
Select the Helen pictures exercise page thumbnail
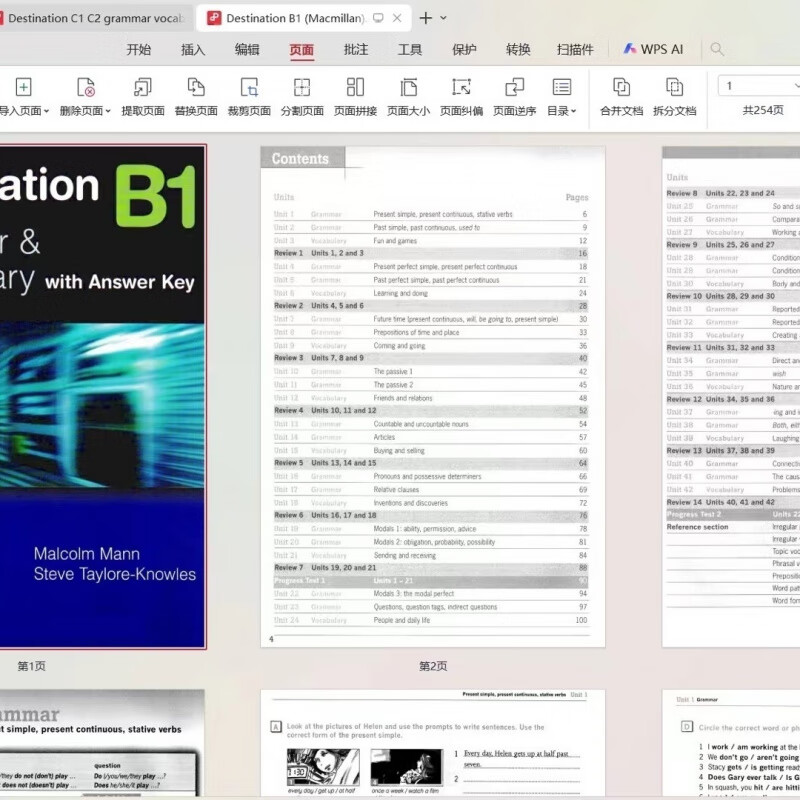pyautogui.click(x=433, y=743)
